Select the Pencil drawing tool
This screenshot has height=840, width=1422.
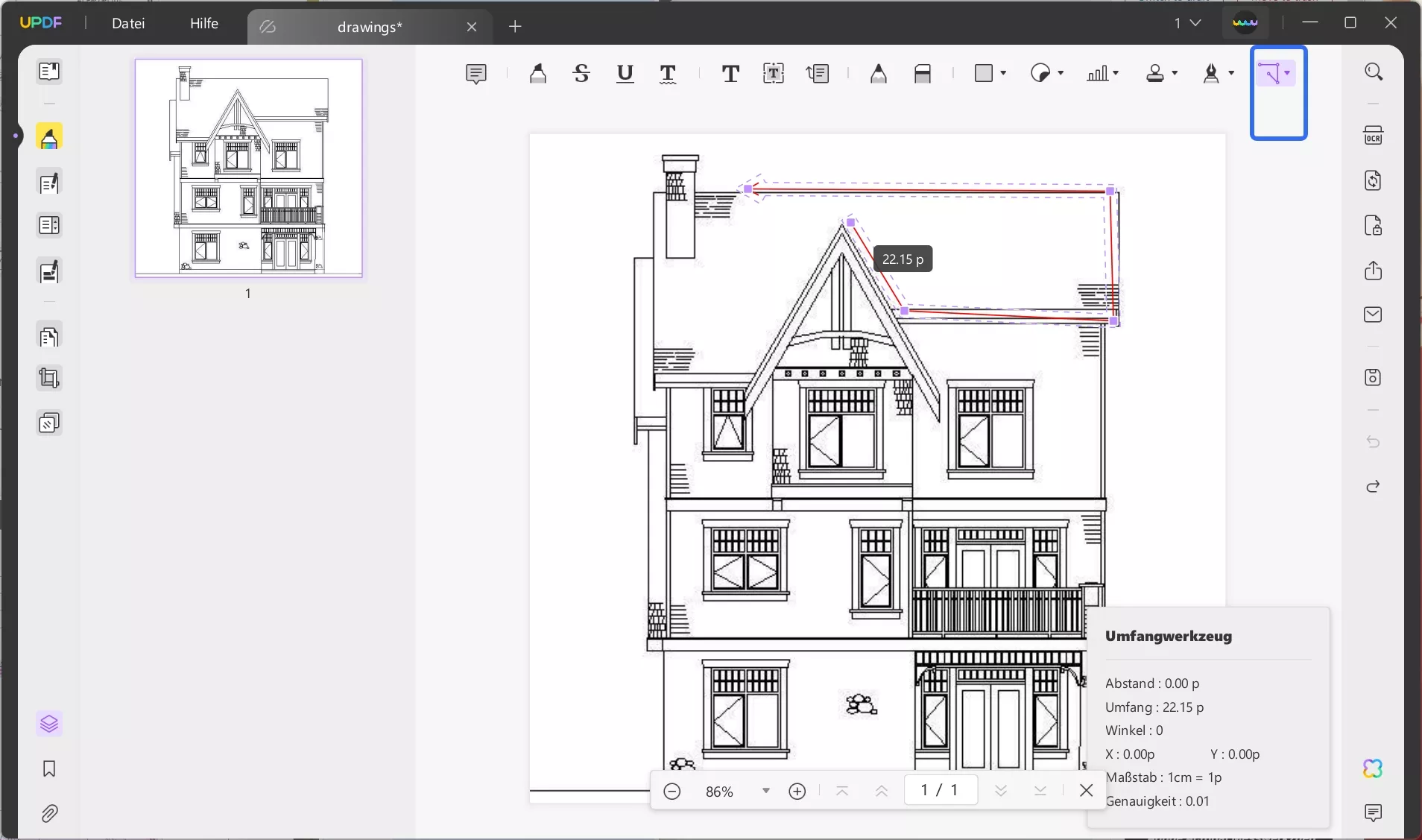point(879,74)
